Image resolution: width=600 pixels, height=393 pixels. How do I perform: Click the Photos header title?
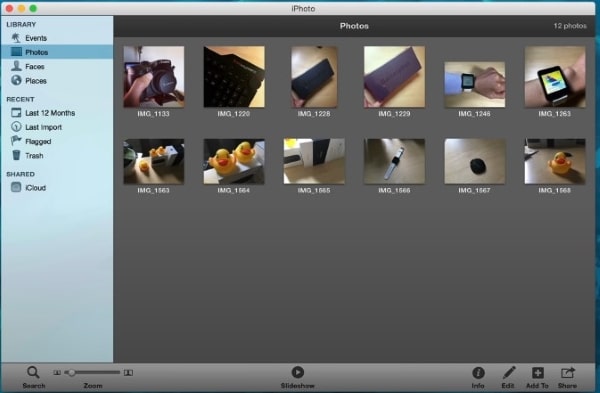pyautogui.click(x=354, y=26)
